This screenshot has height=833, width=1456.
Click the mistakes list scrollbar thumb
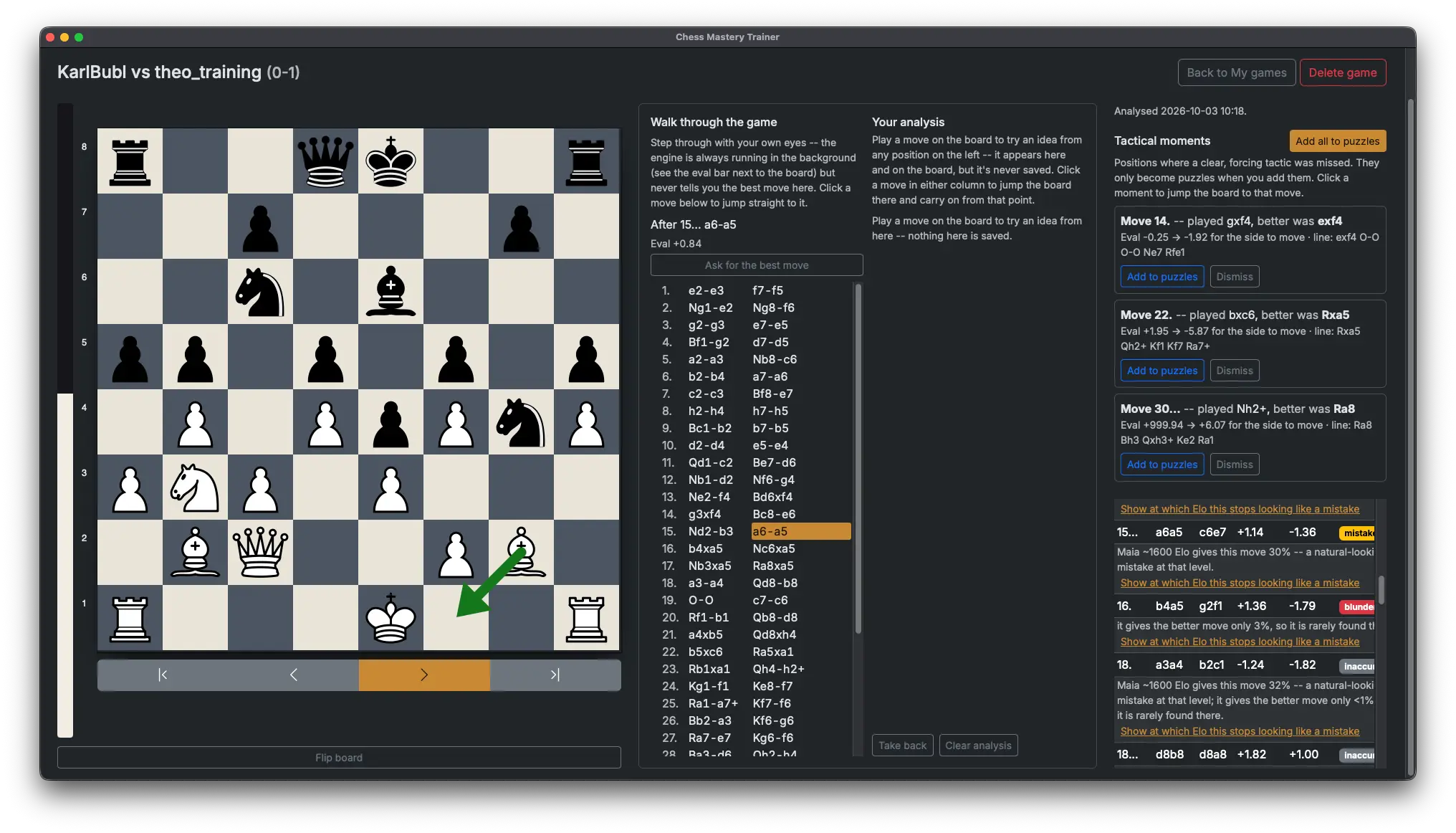1381,590
